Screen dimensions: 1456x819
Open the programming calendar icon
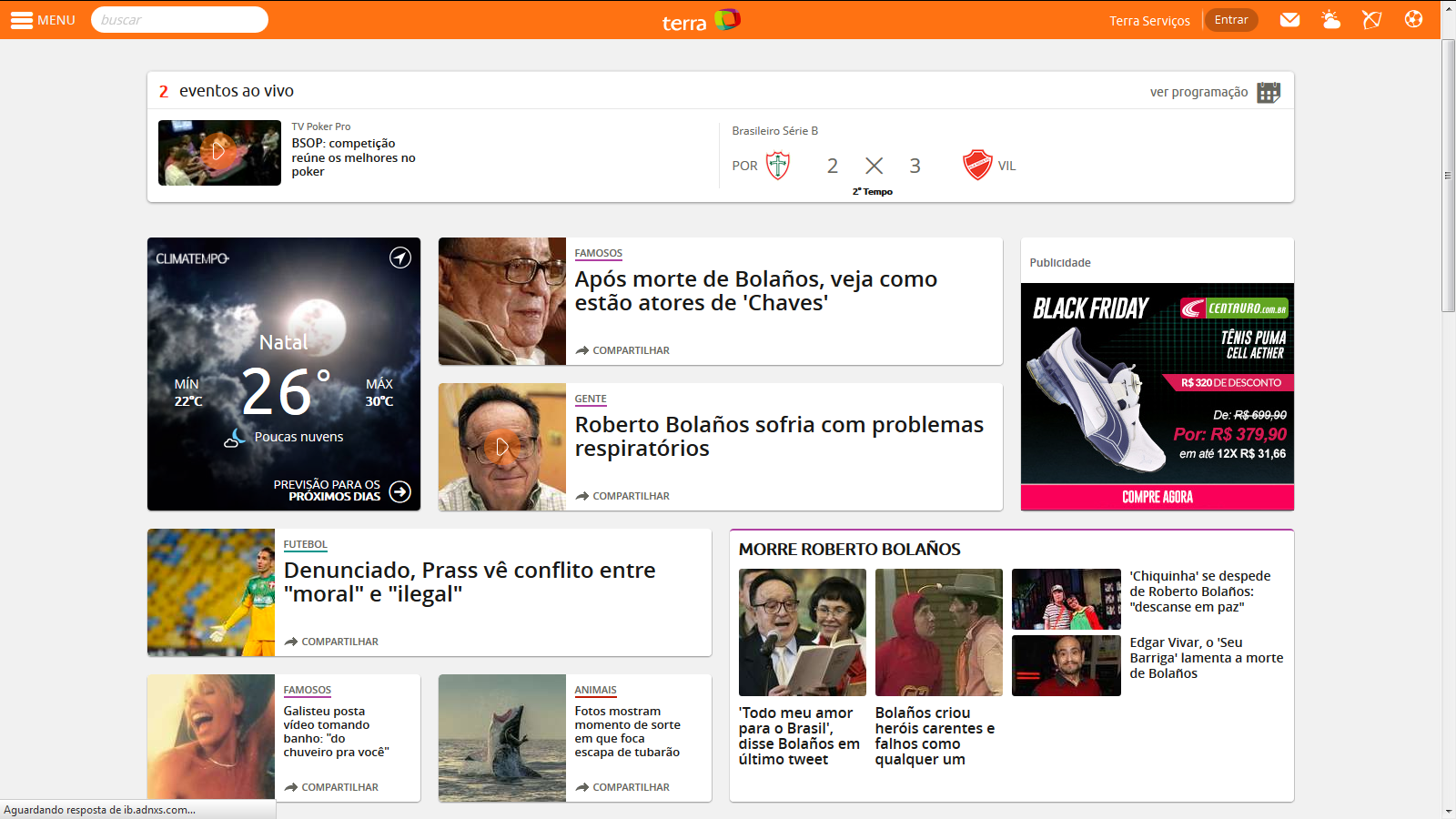tap(1269, 92)
